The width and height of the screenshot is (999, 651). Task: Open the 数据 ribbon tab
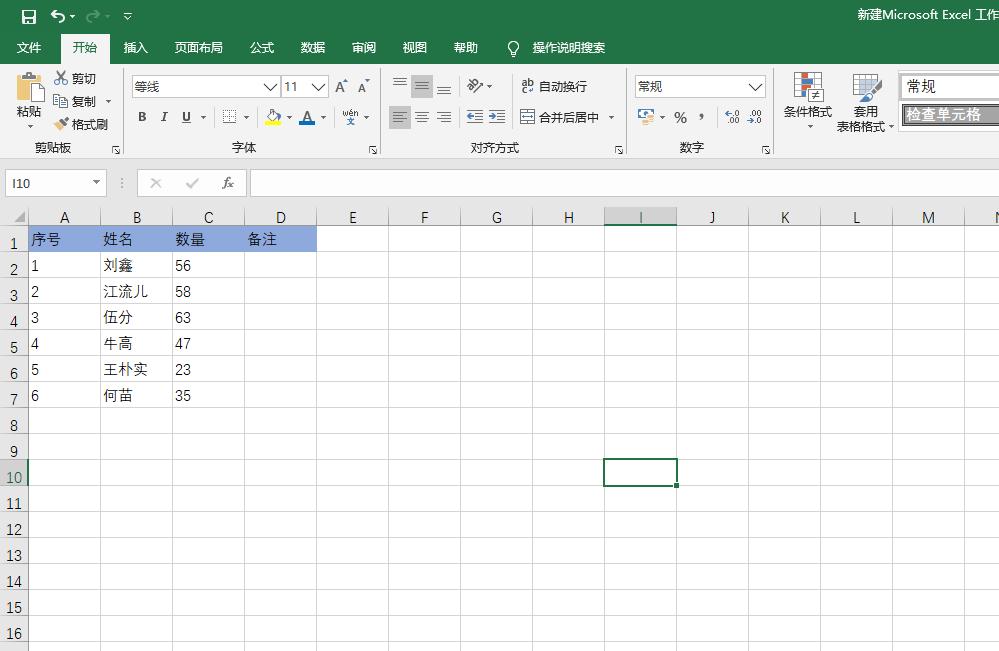(312, 47)
